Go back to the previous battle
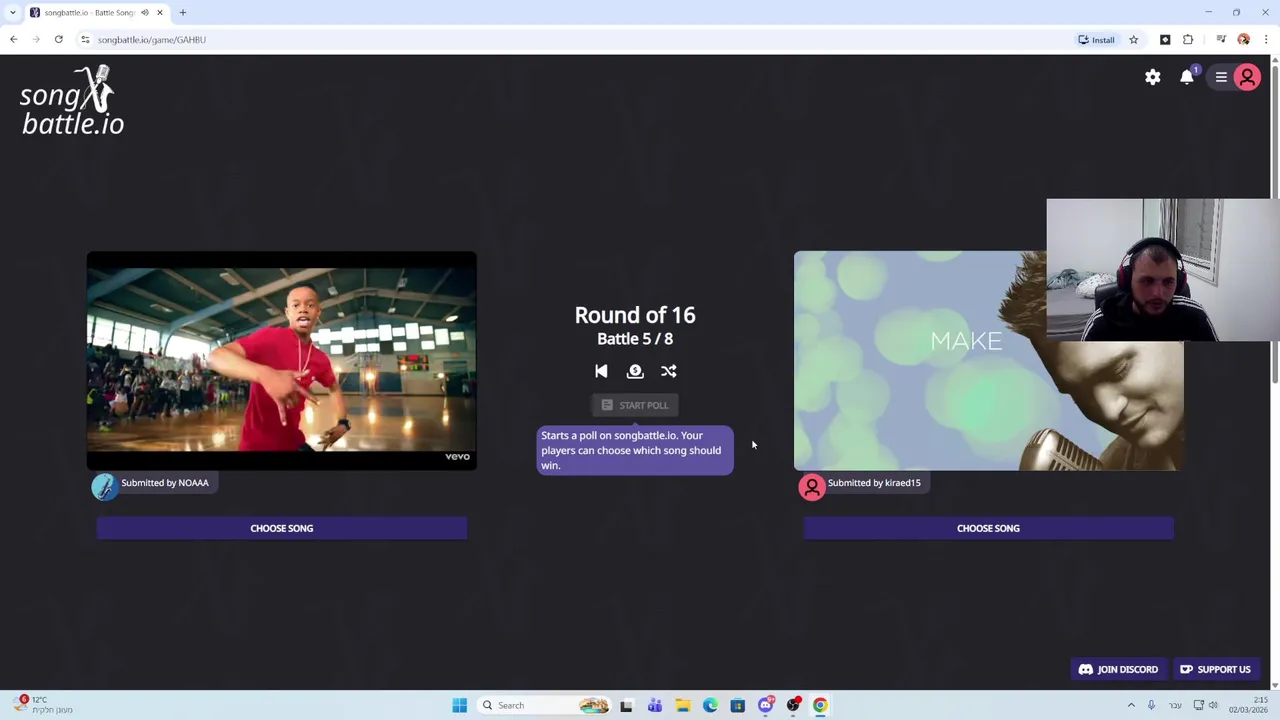 coord(601,371)
